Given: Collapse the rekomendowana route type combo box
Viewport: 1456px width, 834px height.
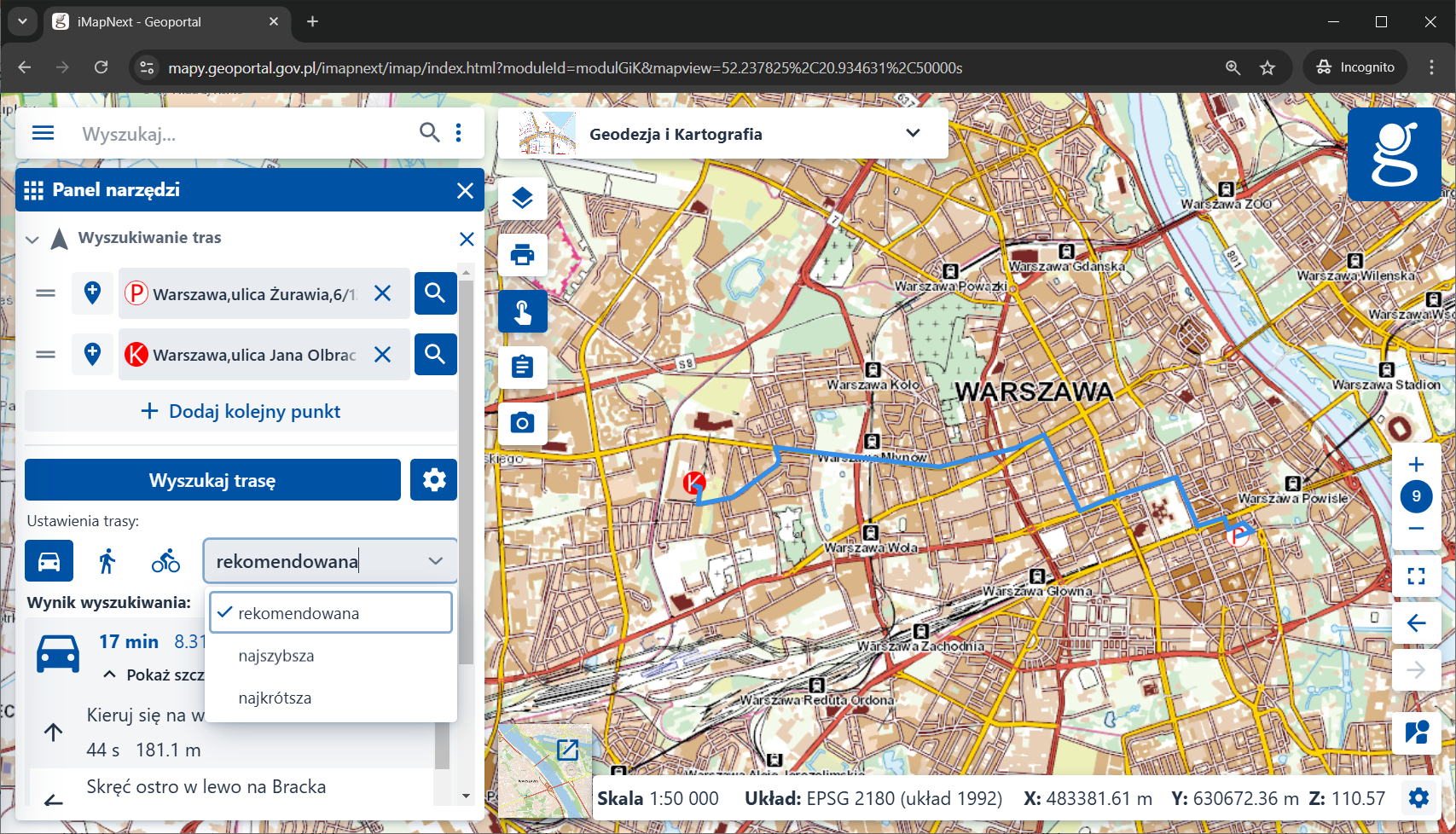Looking at the screenshot, I should (435, 561).
